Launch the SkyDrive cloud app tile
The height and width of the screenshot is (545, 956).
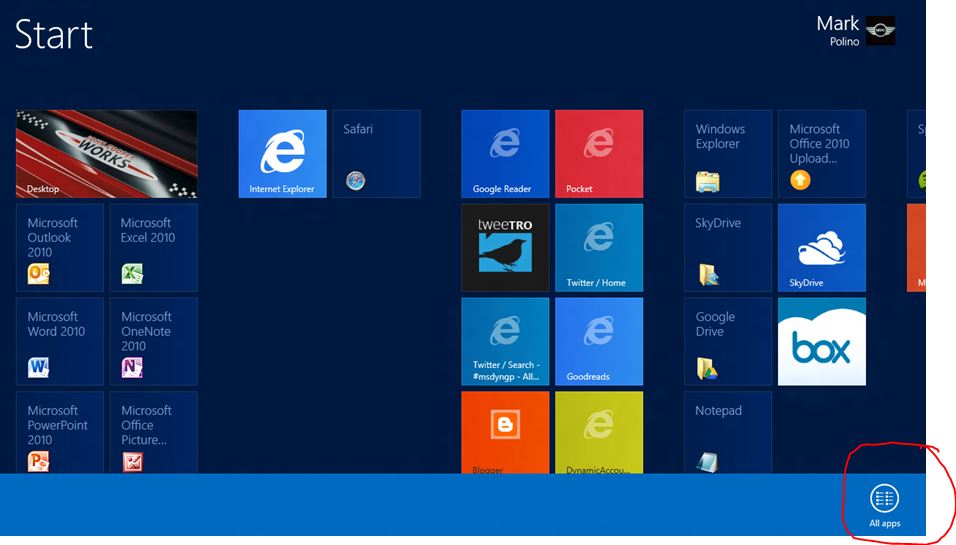[x=822, y=248]
